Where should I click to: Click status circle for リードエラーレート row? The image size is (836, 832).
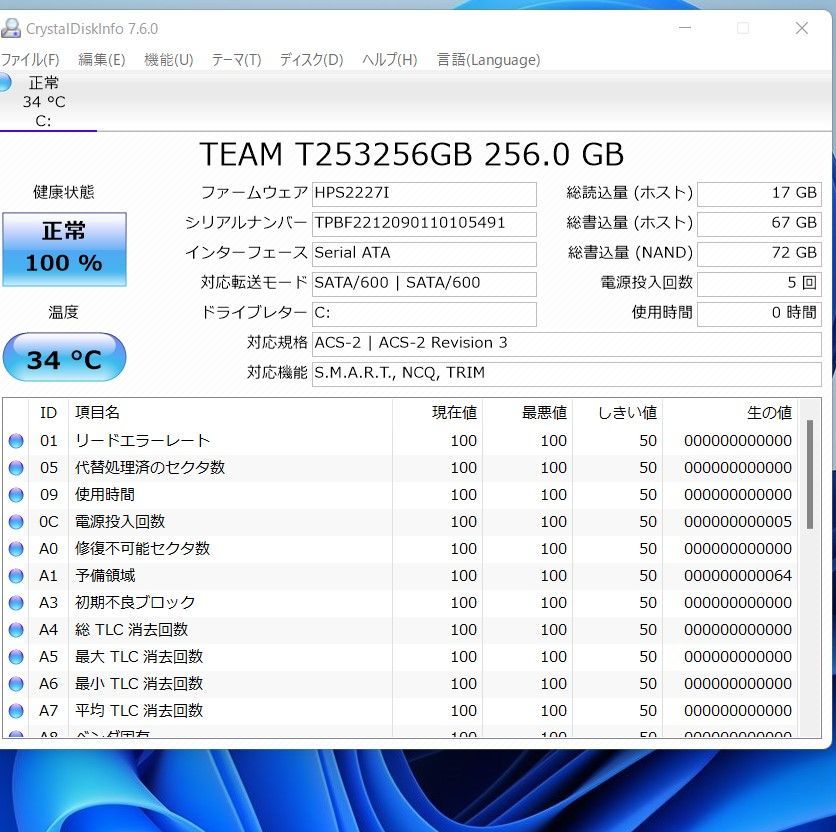tap(16, 441)
